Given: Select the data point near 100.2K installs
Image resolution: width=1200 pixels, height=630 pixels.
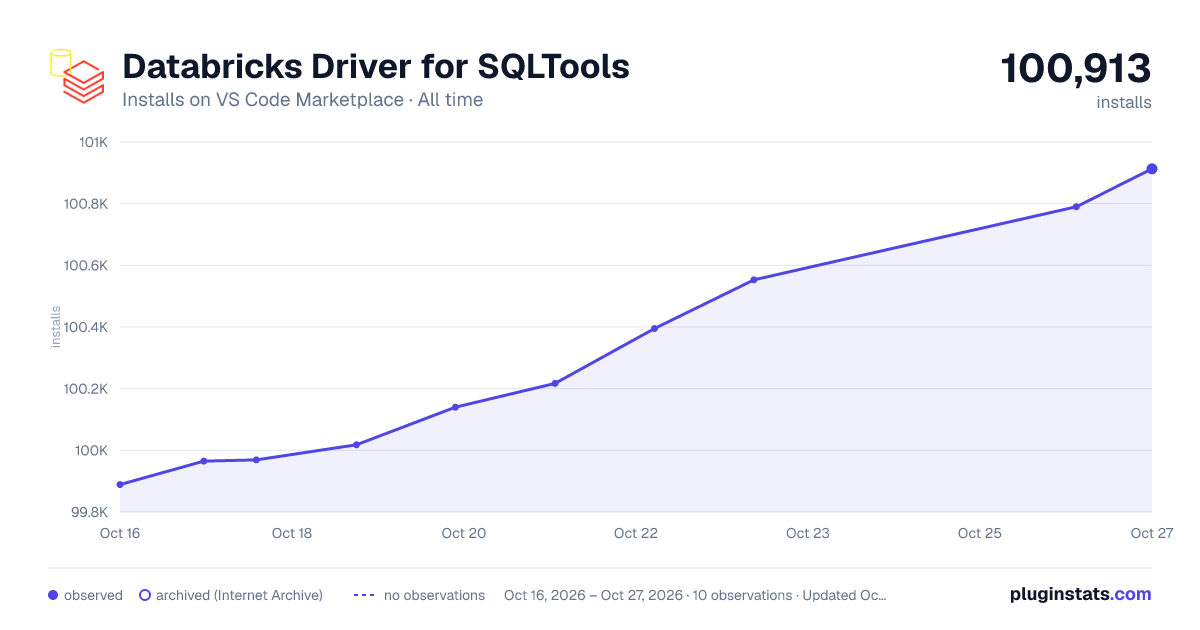Looking at the screenshot, I should click(x=555, y=383).
